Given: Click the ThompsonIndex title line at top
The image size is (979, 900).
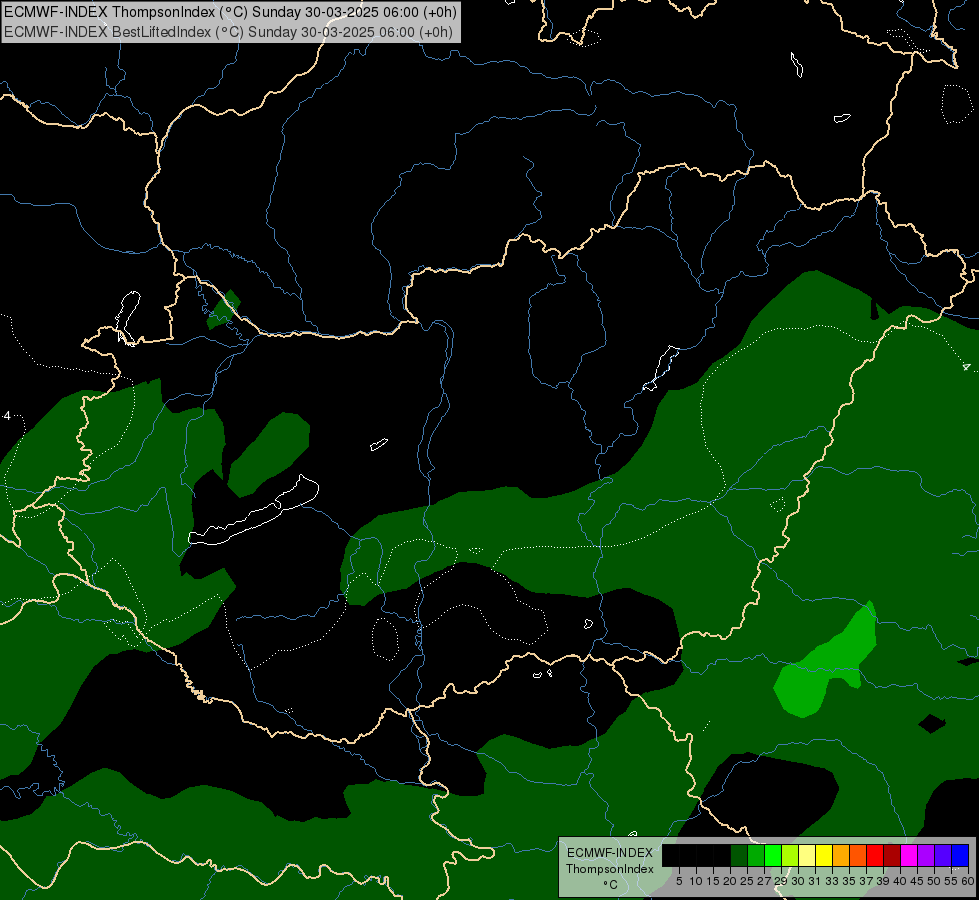Looking at the screenshot, I should (230, 12).
